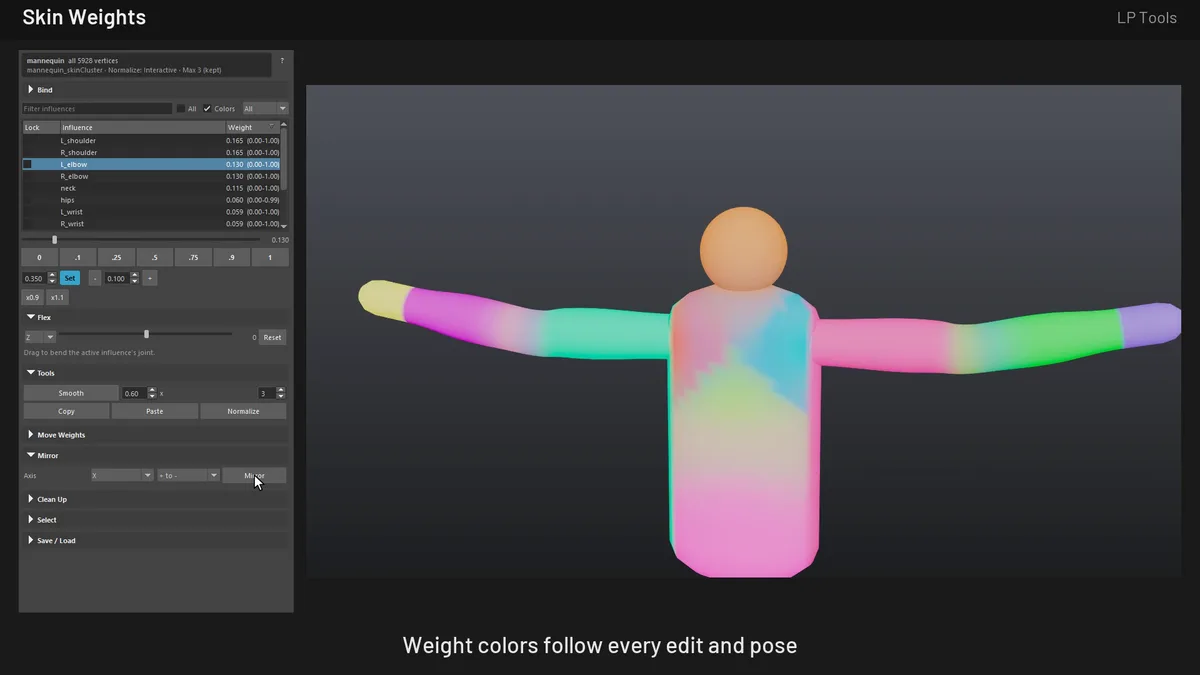Image resolution: width=1200 pixels, height=675 pixels.
Task: Click the Copy weights button
Action: 66,411
